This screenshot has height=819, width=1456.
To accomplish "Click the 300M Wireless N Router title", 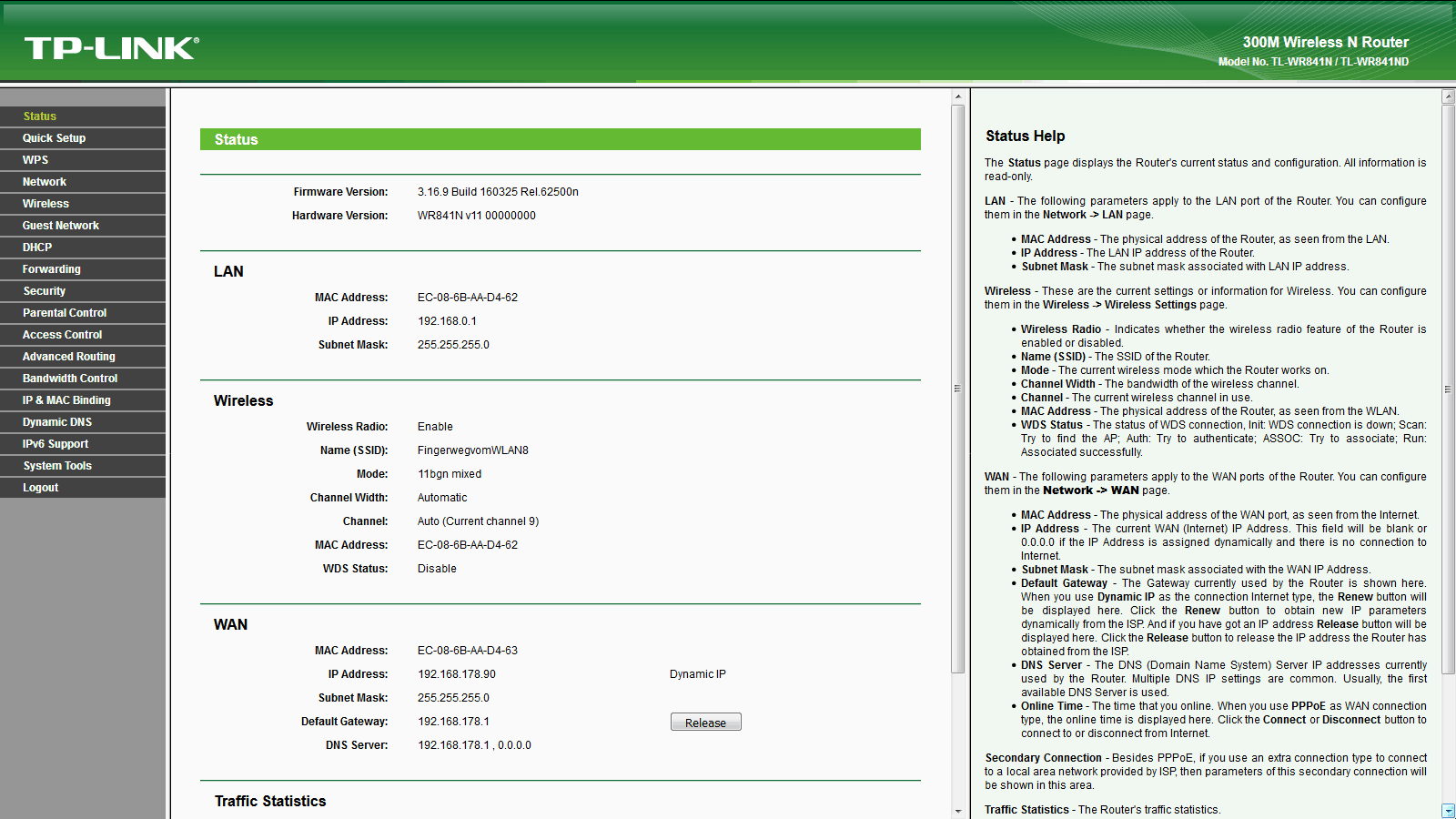I will [x=1326, y=42].
